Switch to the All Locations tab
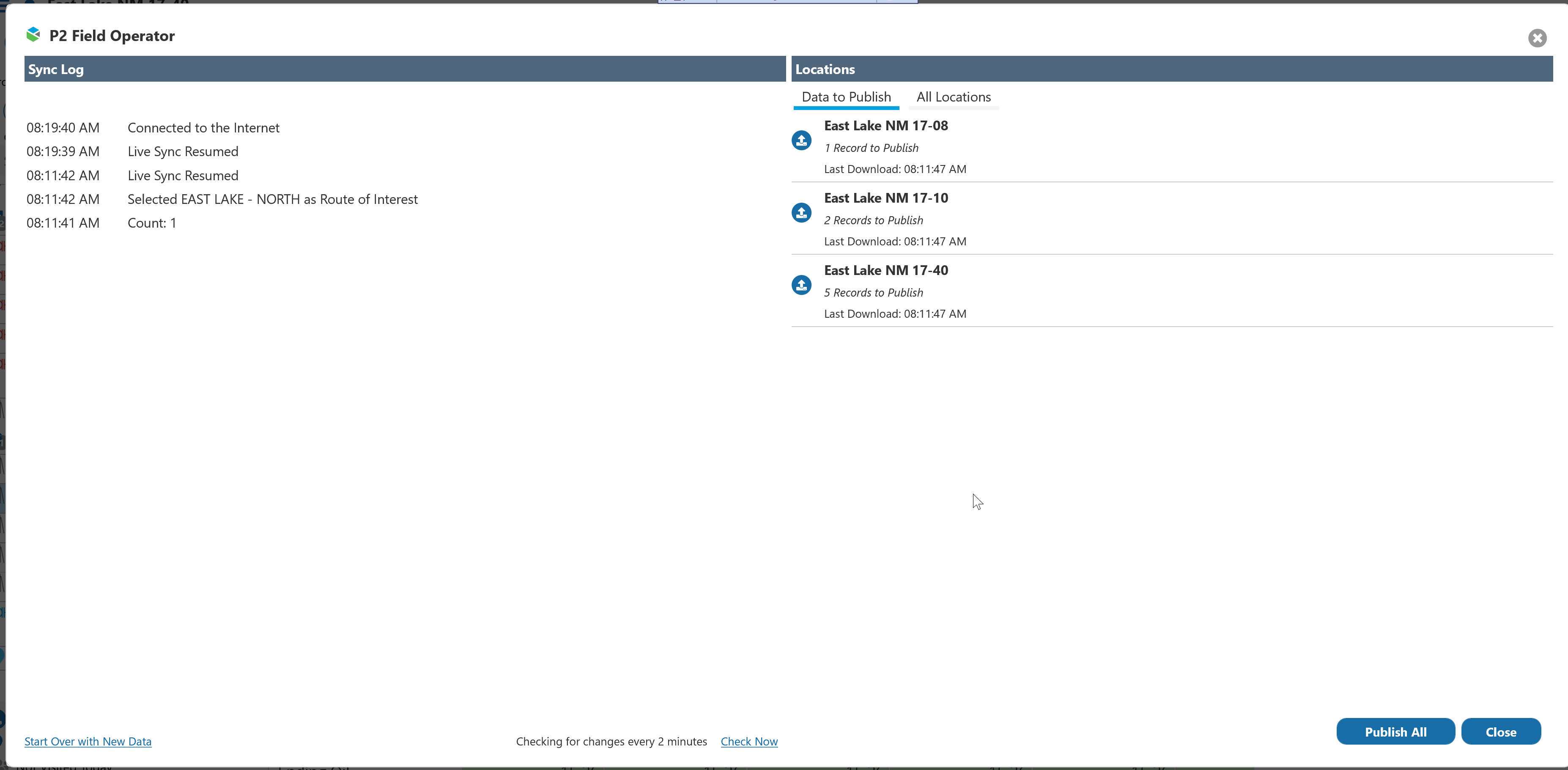 point(953,97)
